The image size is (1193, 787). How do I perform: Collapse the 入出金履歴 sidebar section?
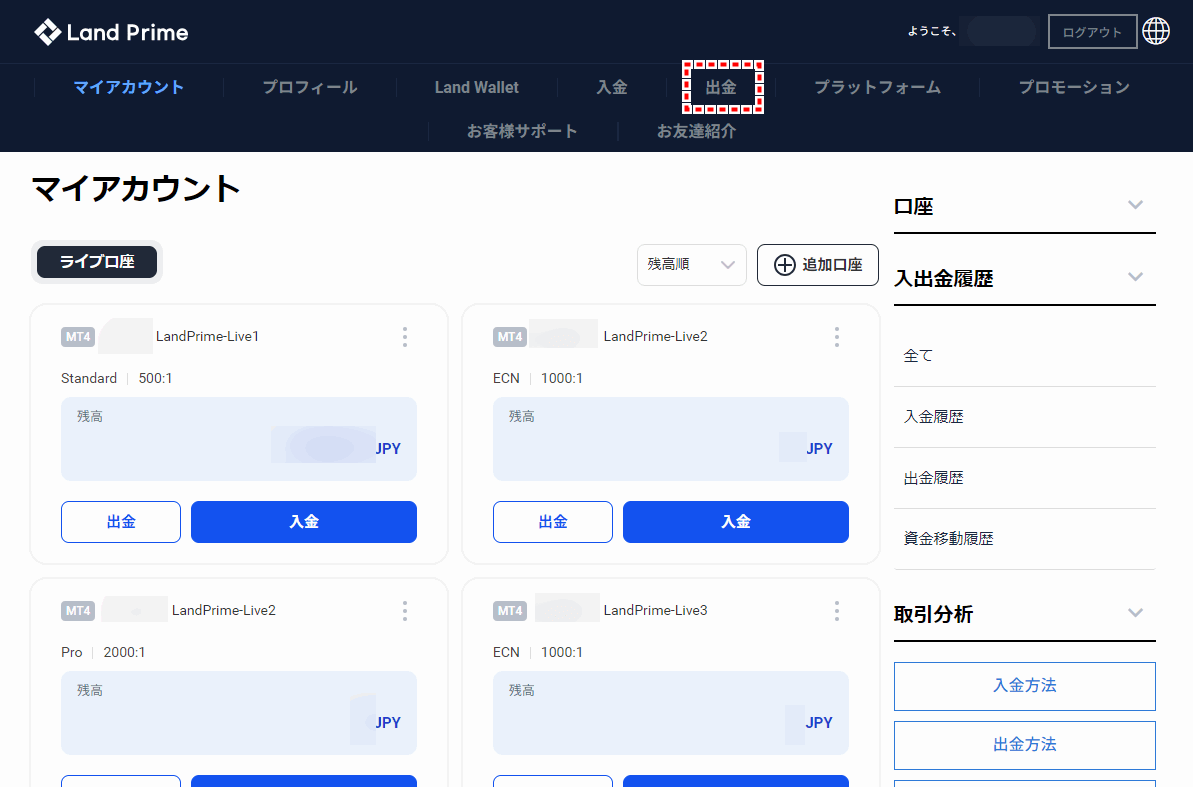tap(1135, 277)
